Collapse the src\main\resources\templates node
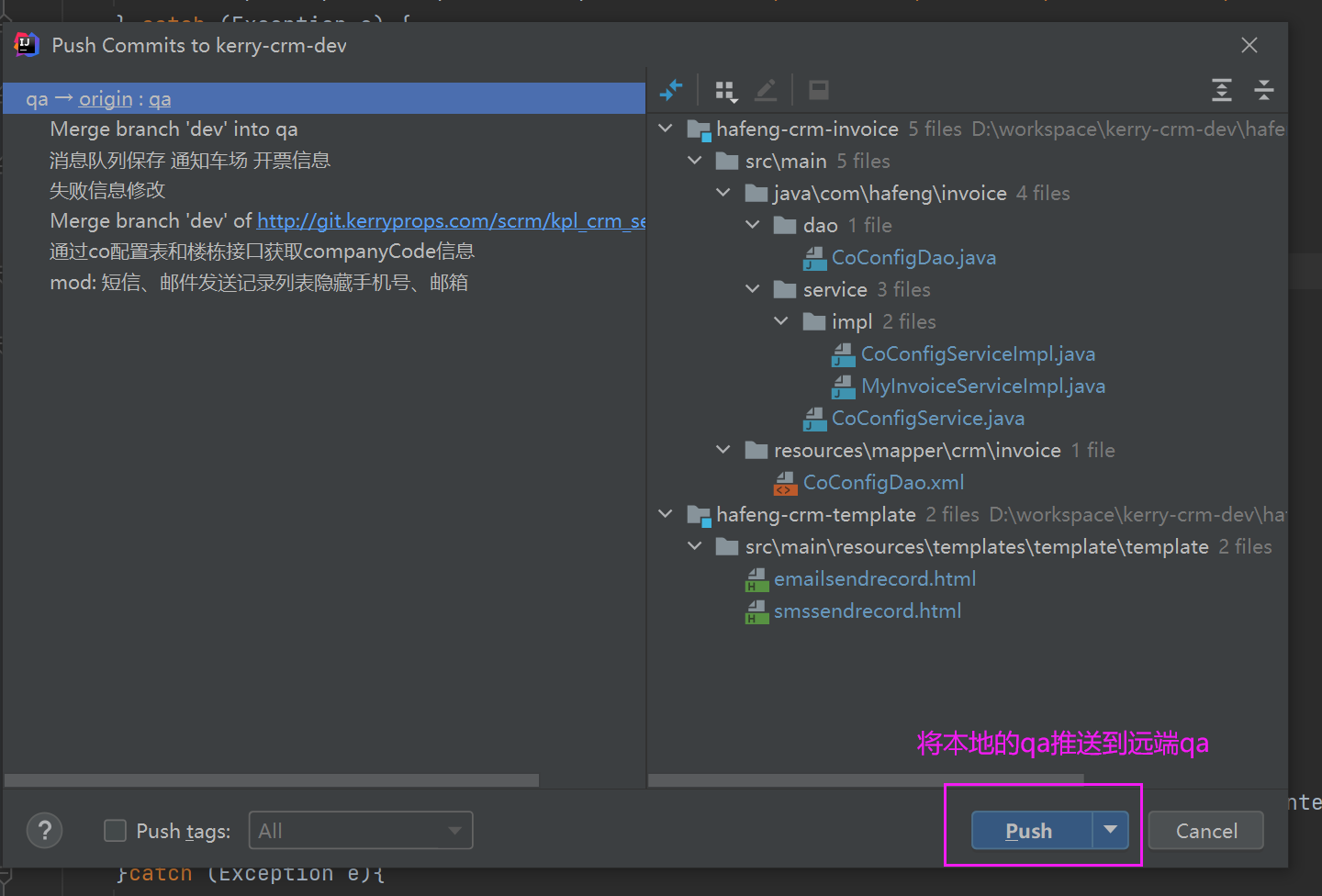Screen dimensions: 1322x896 click(x=695, y=546)
